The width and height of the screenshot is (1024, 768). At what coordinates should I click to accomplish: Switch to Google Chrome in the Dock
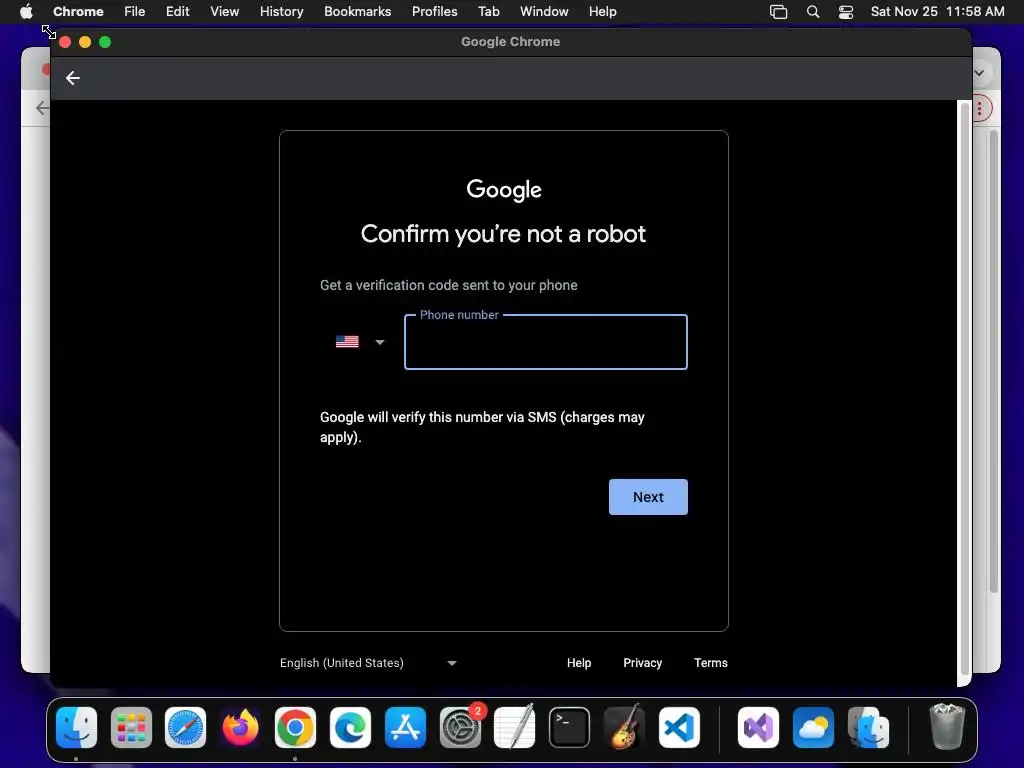(295, 728)
